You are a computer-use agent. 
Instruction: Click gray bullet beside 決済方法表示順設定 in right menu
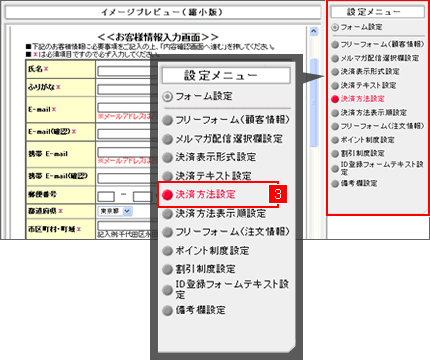tap(335, 113)
